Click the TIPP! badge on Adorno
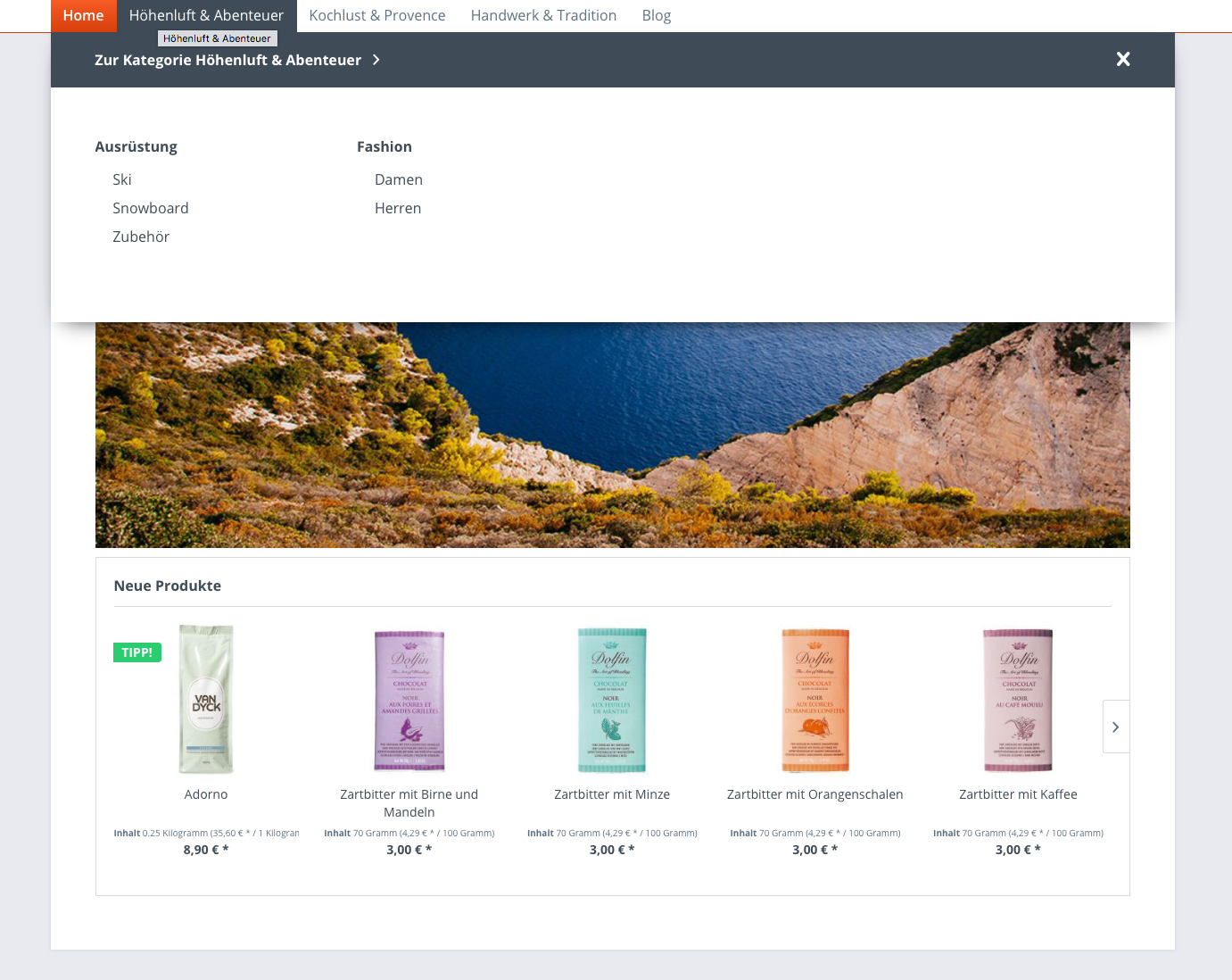This screenshot has height=980, width=1232. pos(137,652)
